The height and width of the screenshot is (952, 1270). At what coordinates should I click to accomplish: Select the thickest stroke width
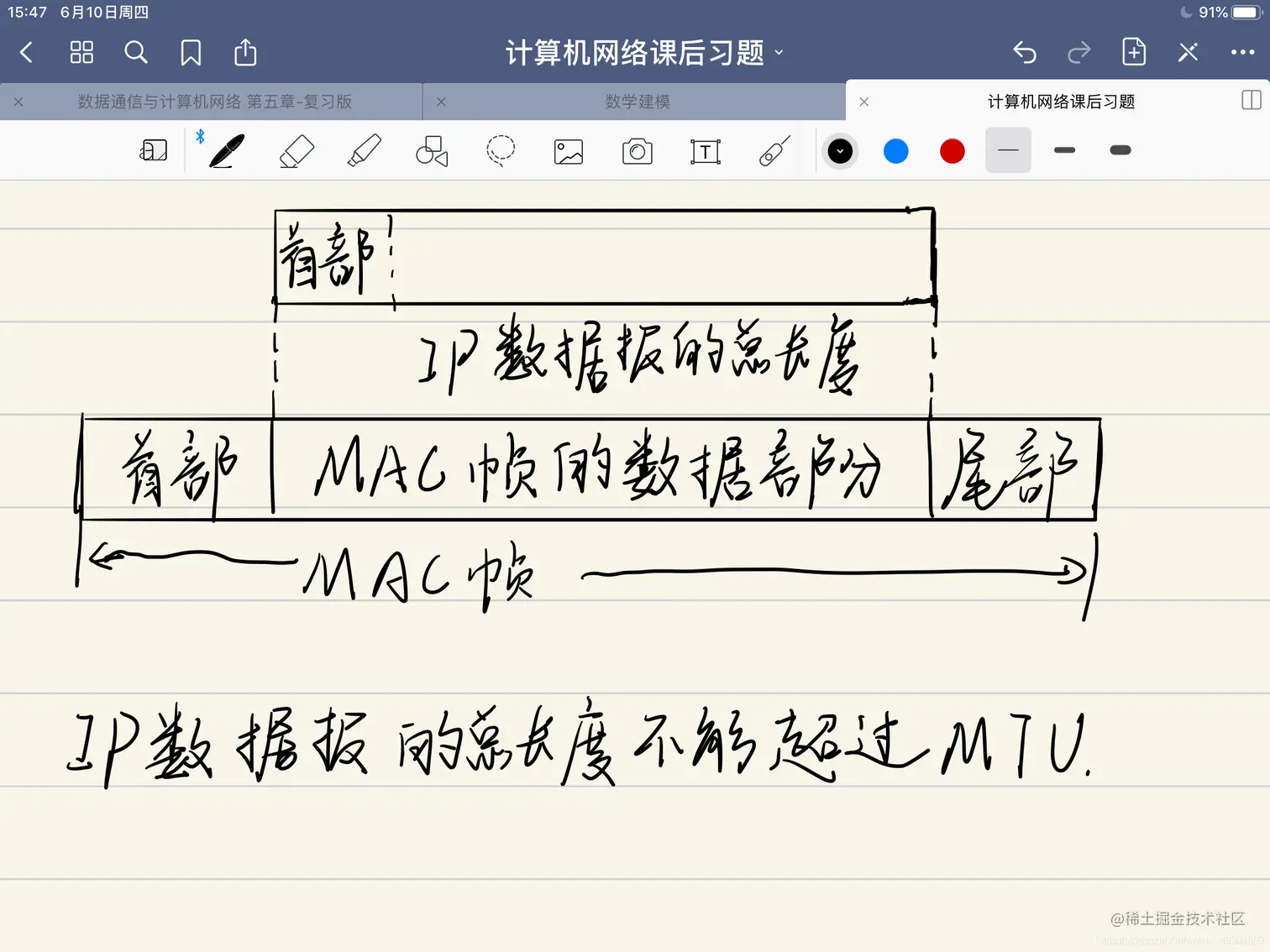[1119, 151]
